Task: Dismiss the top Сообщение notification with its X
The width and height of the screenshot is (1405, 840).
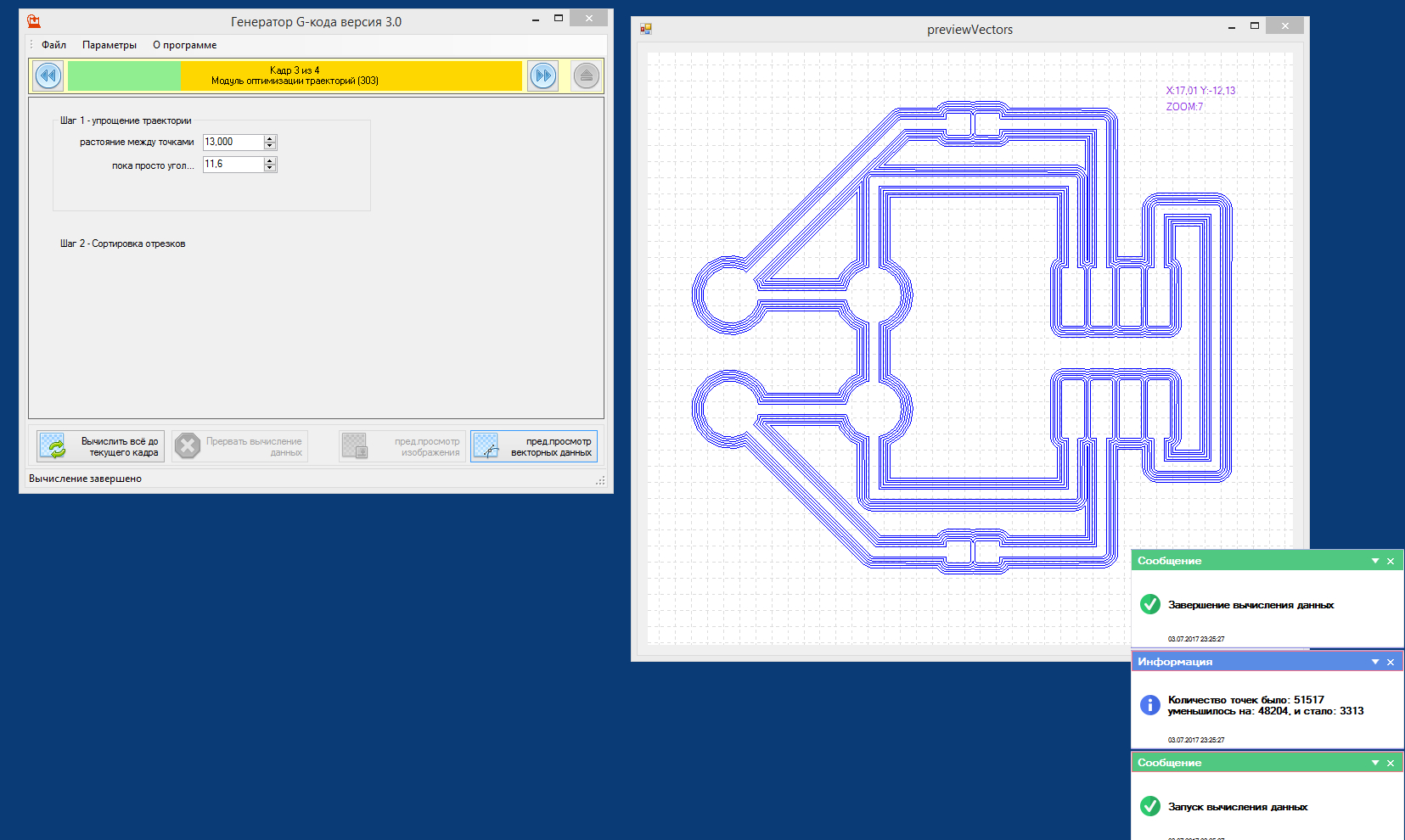Action: click(x=1391, y=561)
